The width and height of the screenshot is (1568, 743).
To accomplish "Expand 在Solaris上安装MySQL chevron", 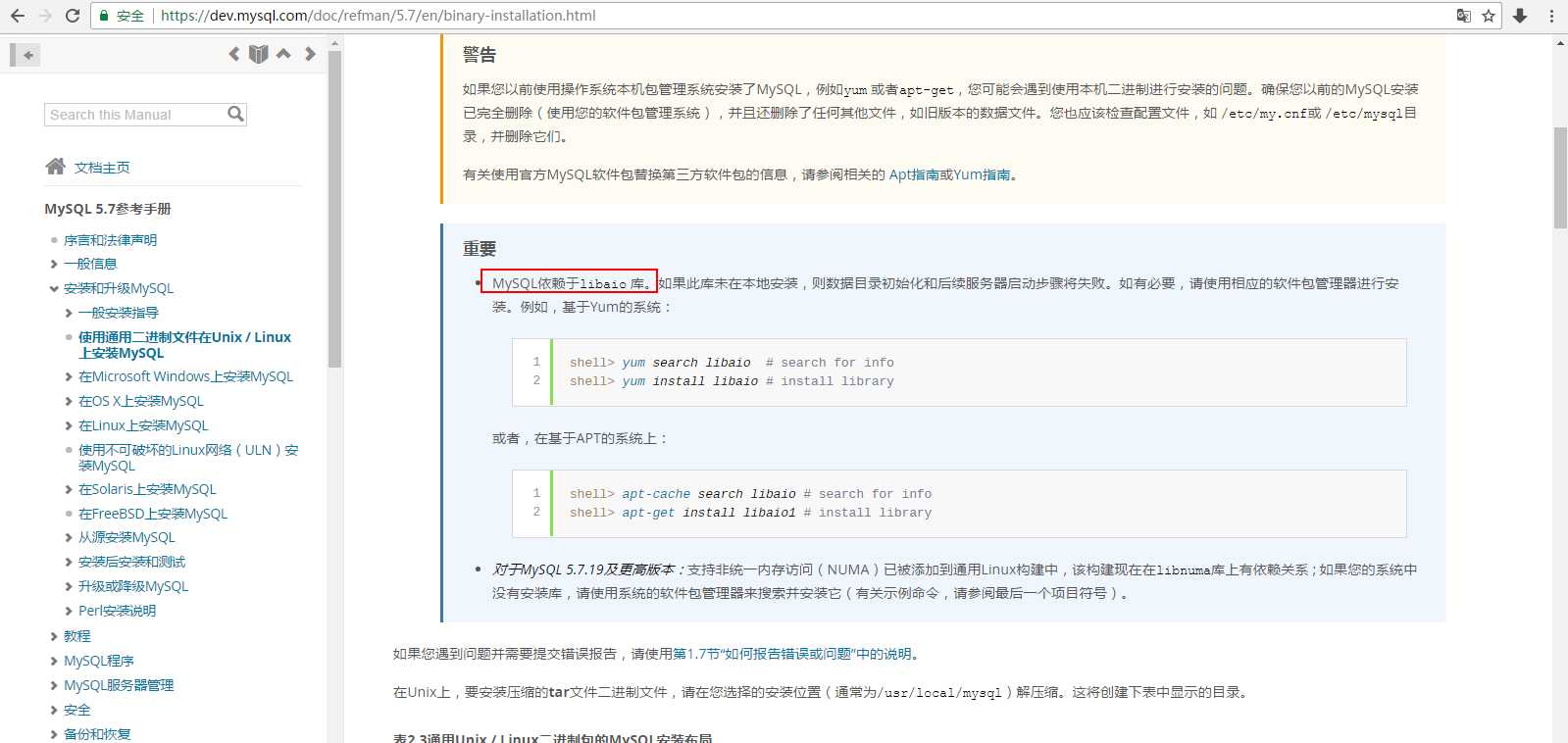I will [x=69, y=489].
